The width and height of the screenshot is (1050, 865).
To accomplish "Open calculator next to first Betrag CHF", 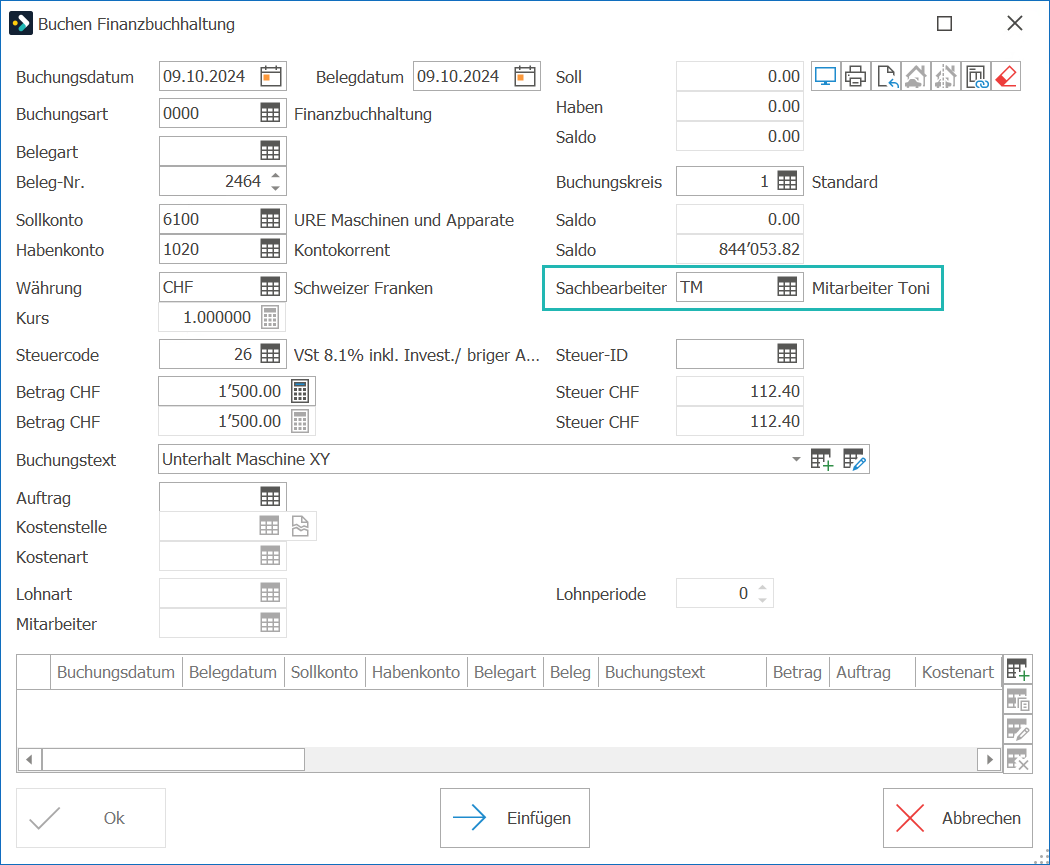I will coord(300,391).
